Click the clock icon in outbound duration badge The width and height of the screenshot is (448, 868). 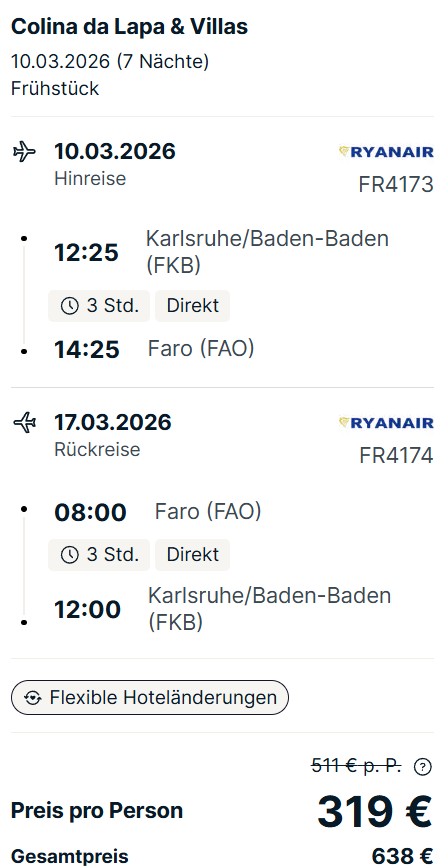click(x=69, y=306)
